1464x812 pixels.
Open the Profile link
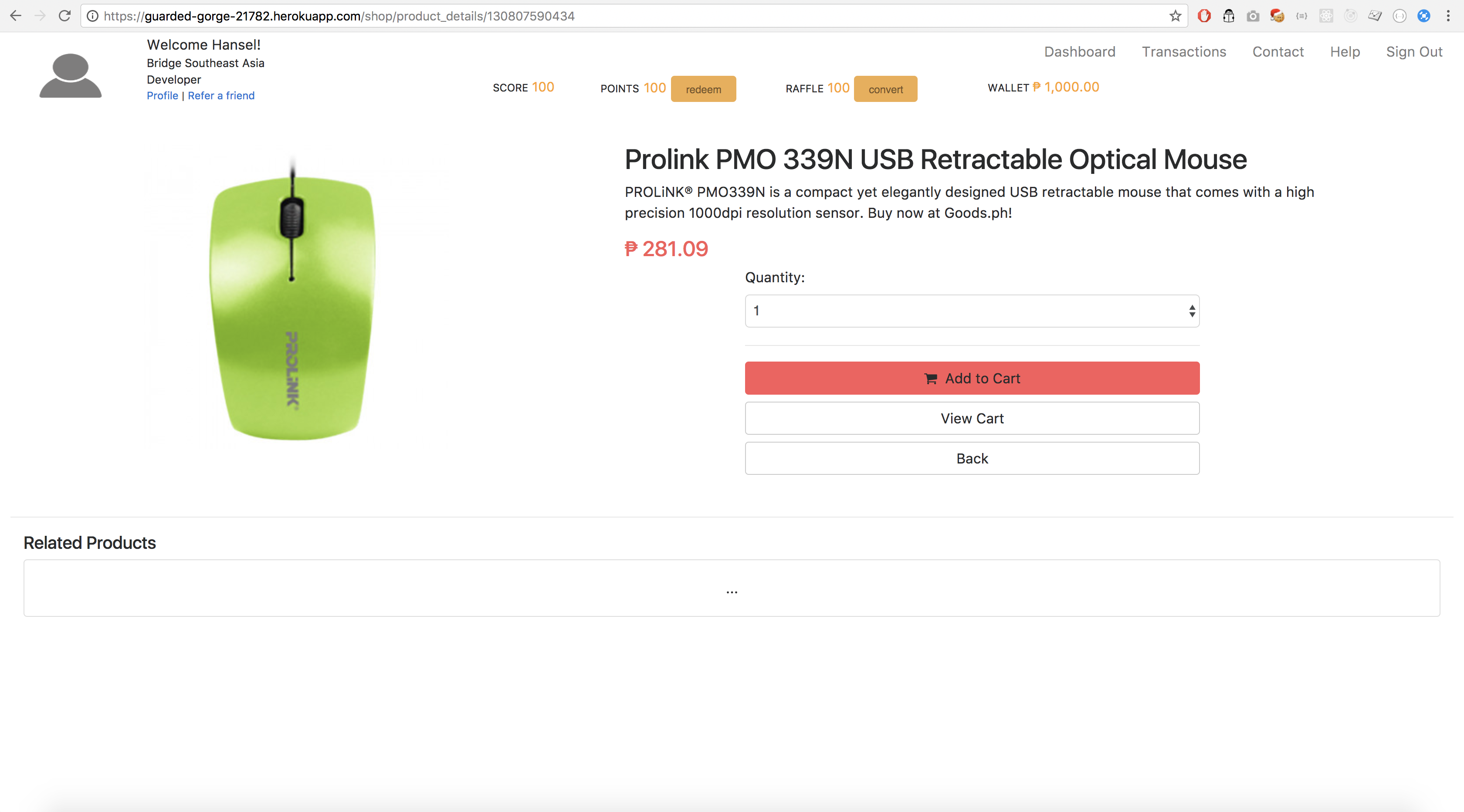[162, 95]
